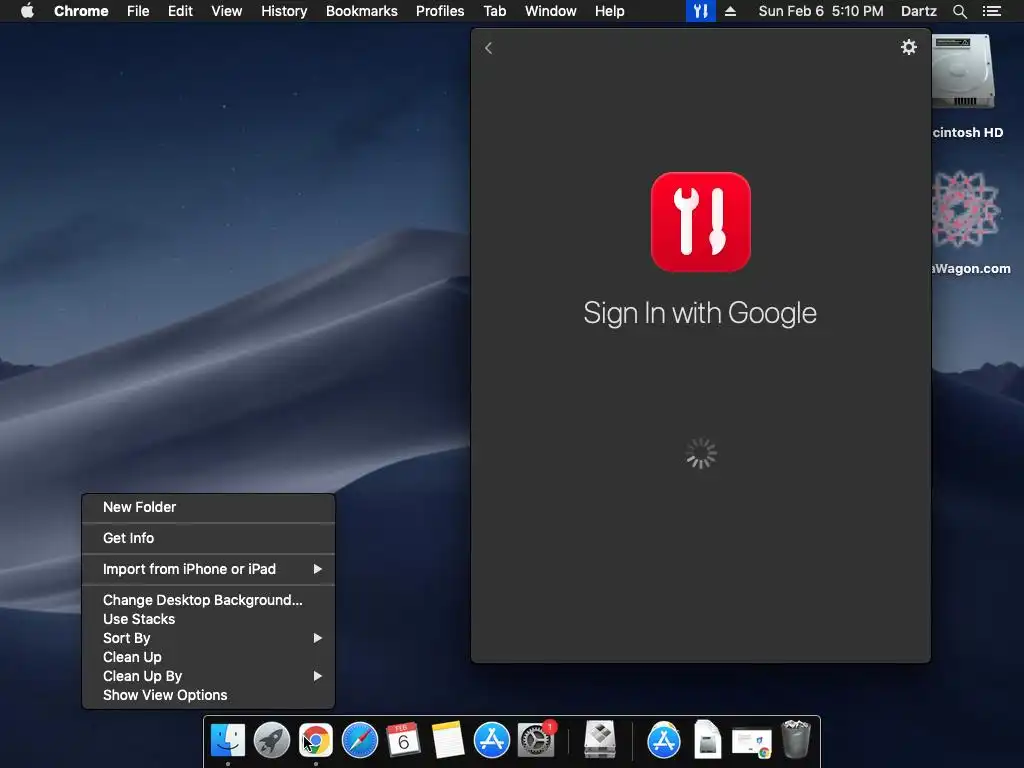Expand the Clean Up By submenu

click(208, 676)
